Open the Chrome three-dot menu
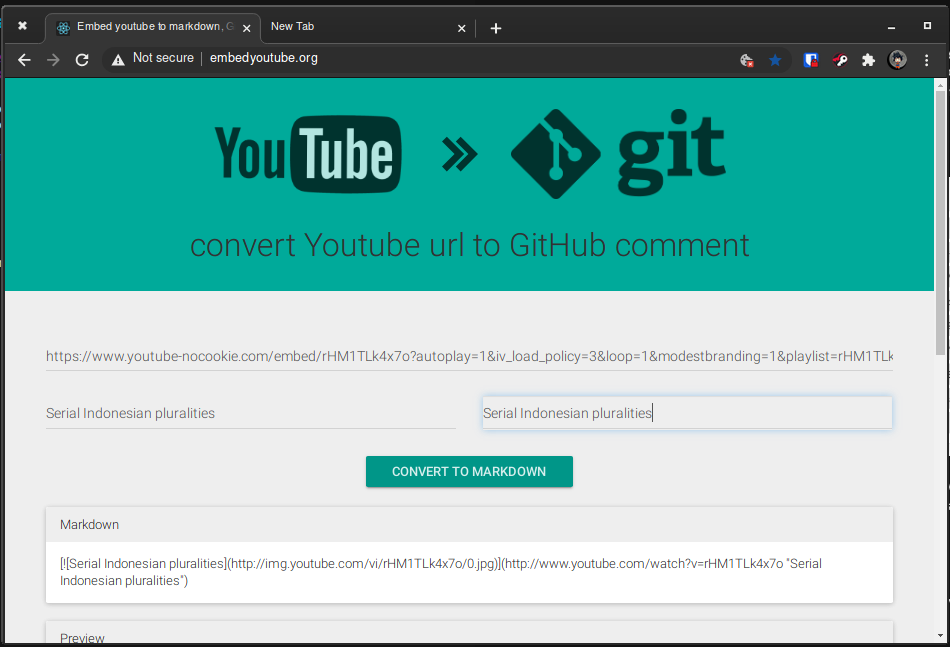The image size is (950, 647). point(926,60)
